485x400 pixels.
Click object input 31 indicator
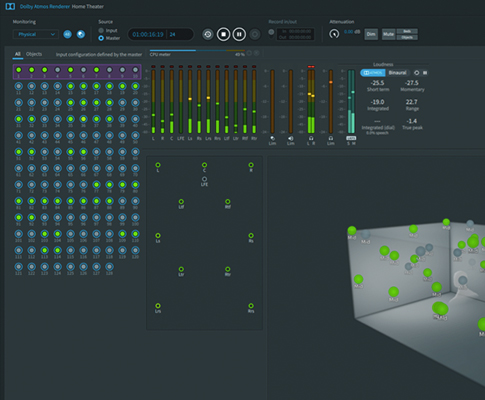[x=19, y=119]
